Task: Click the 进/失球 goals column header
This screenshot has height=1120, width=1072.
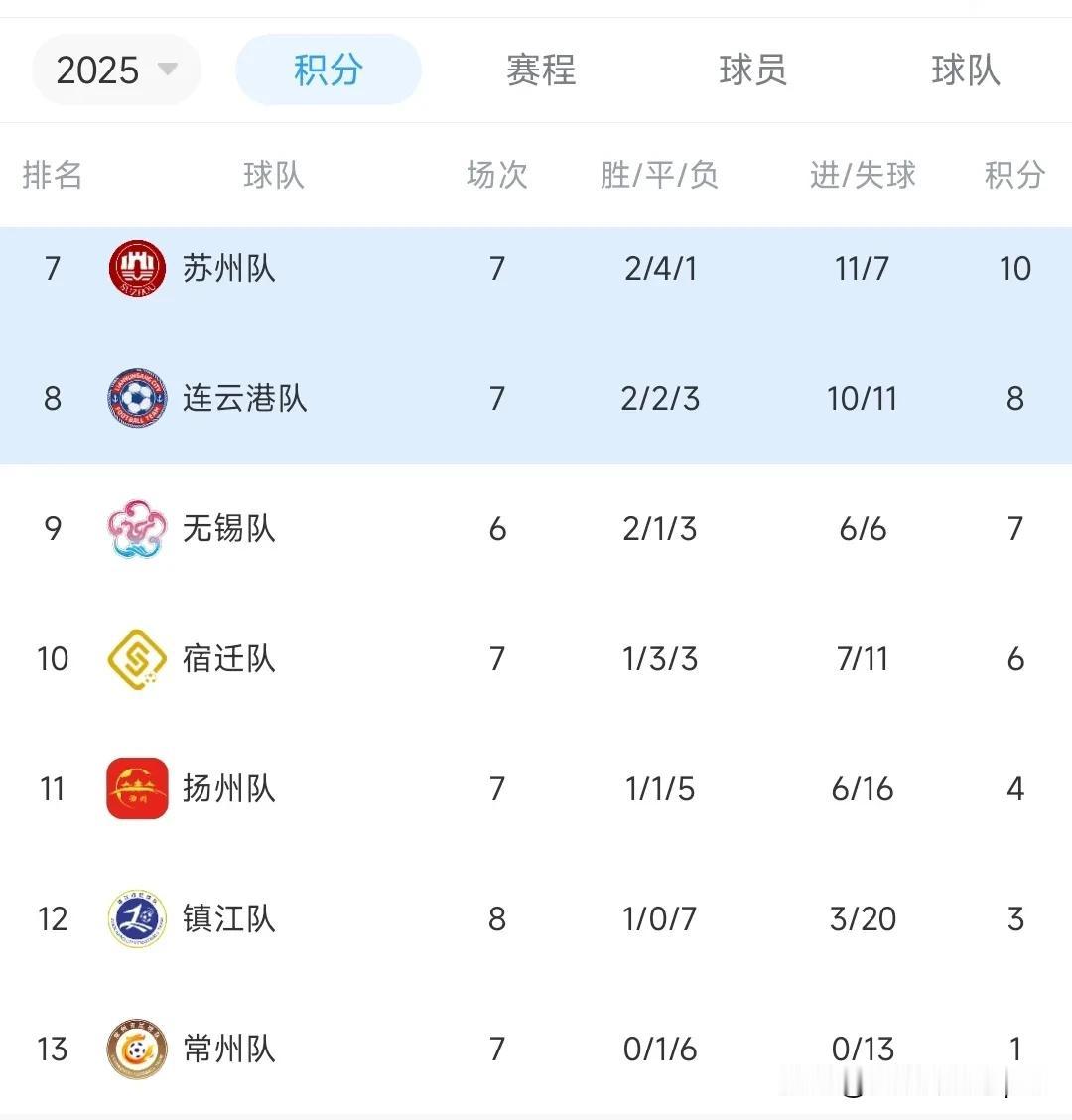Action: click(x=863, y=175)
